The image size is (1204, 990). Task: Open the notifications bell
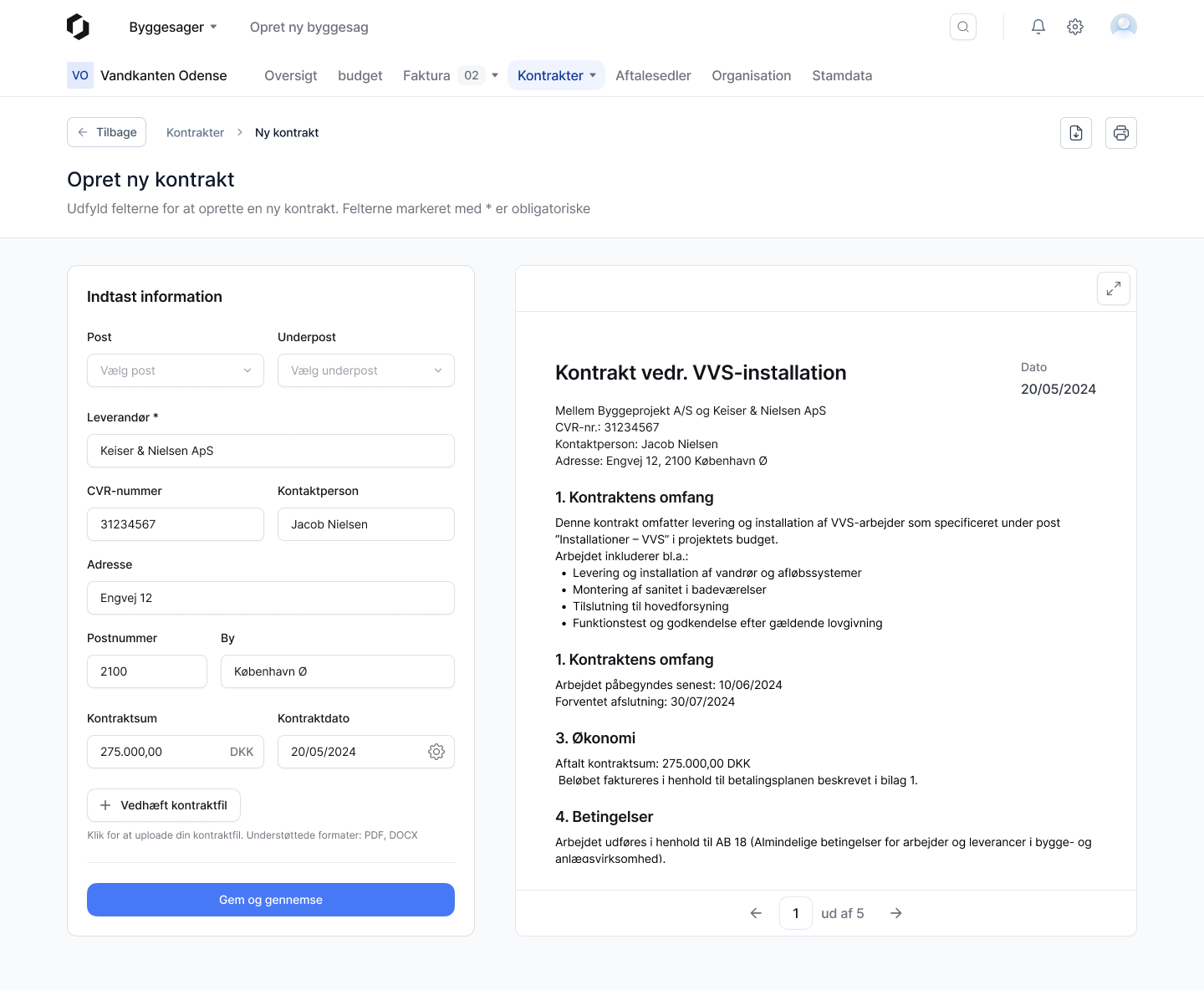tap(1038, 27)
